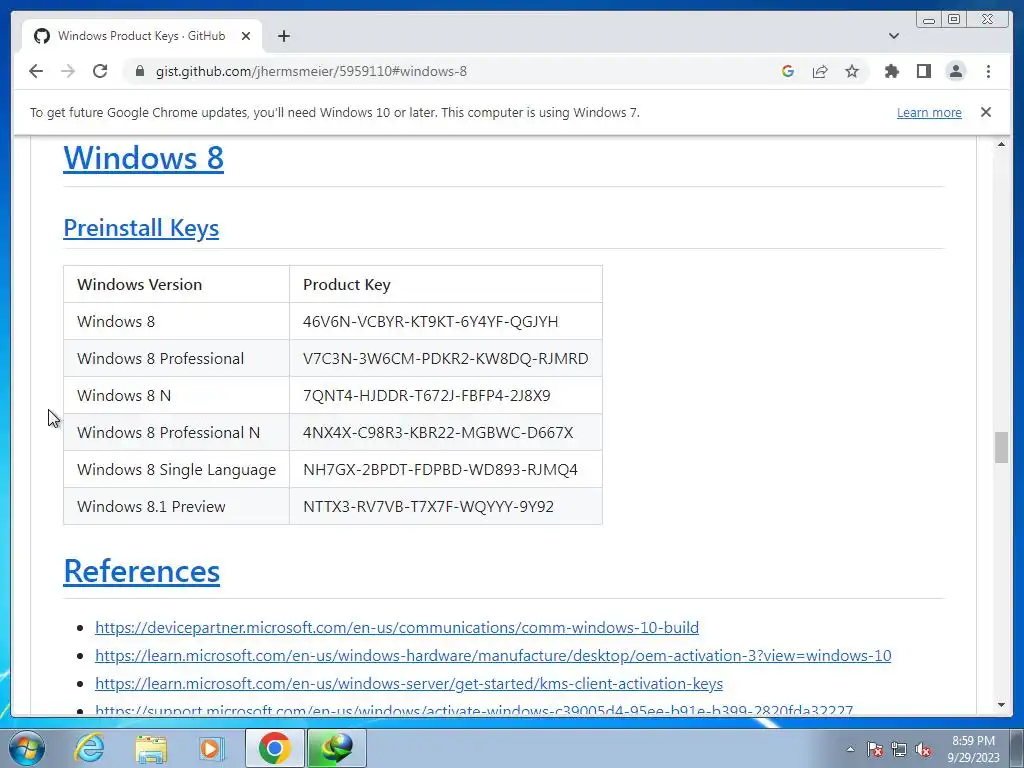Close the Windows Product Keys tab
Viewport: 1024px width, 768px height.
[246, 36]
